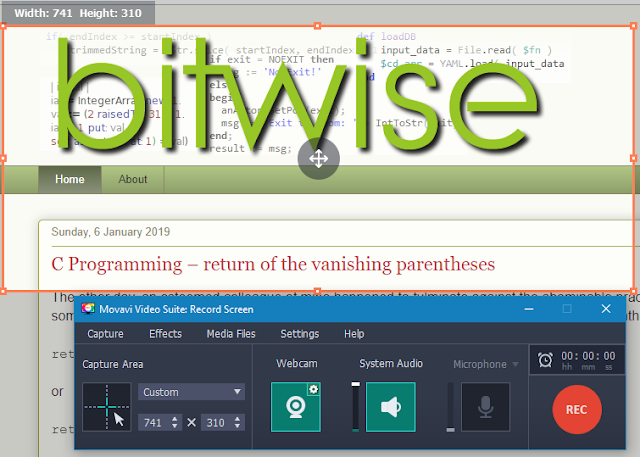
Task: Open the Capture menu
Action: (105, 334)
